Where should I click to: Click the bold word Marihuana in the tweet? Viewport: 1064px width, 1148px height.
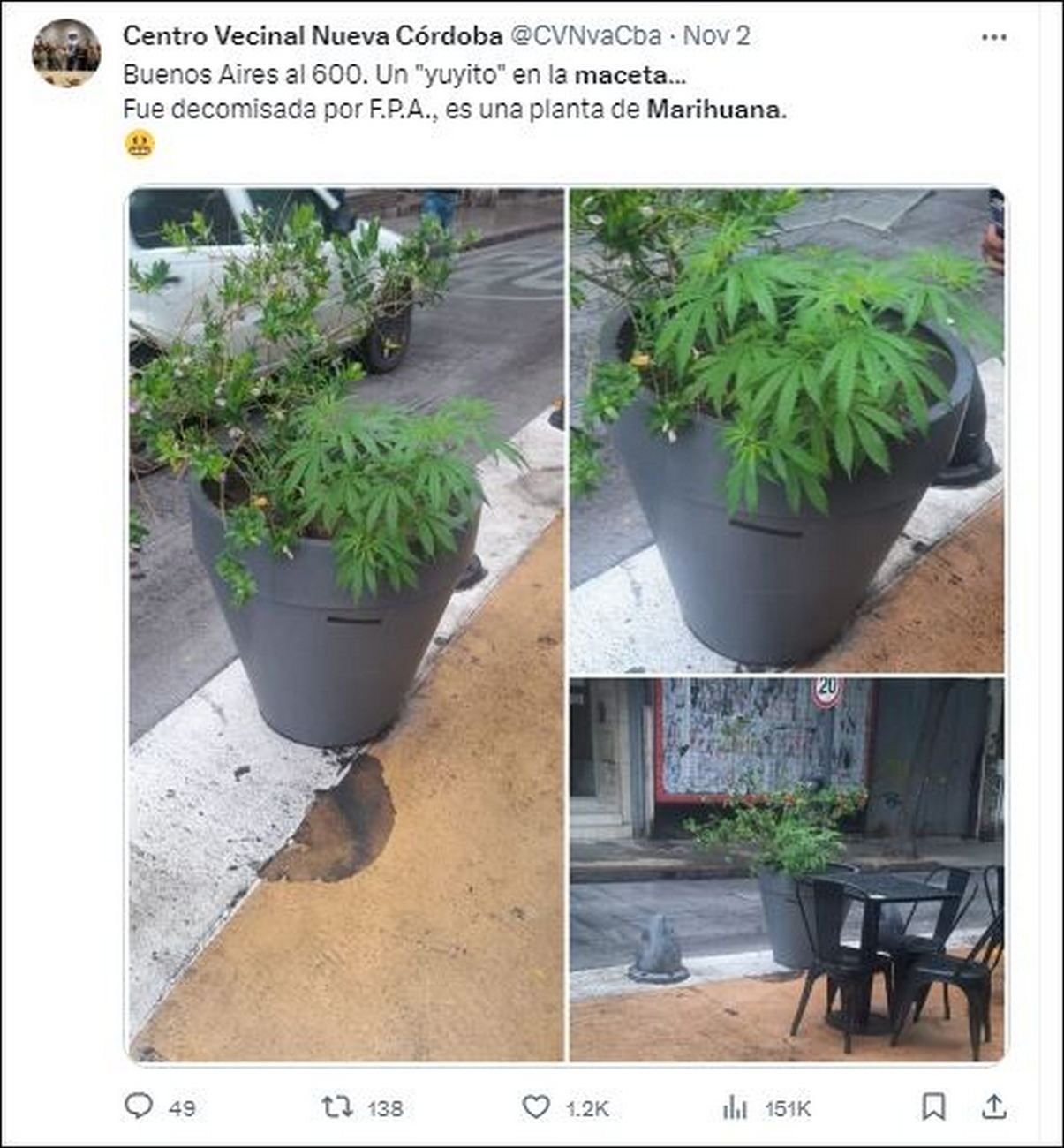coord(716,110)
